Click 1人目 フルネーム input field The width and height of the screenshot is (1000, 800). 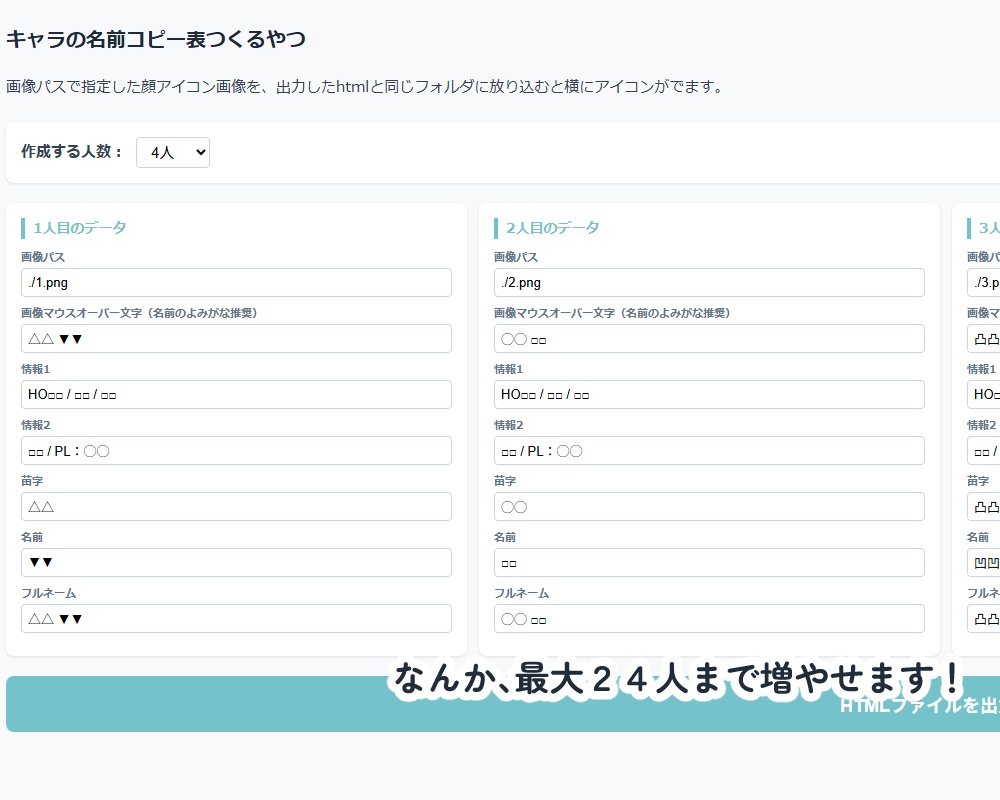tap(236, 619)
